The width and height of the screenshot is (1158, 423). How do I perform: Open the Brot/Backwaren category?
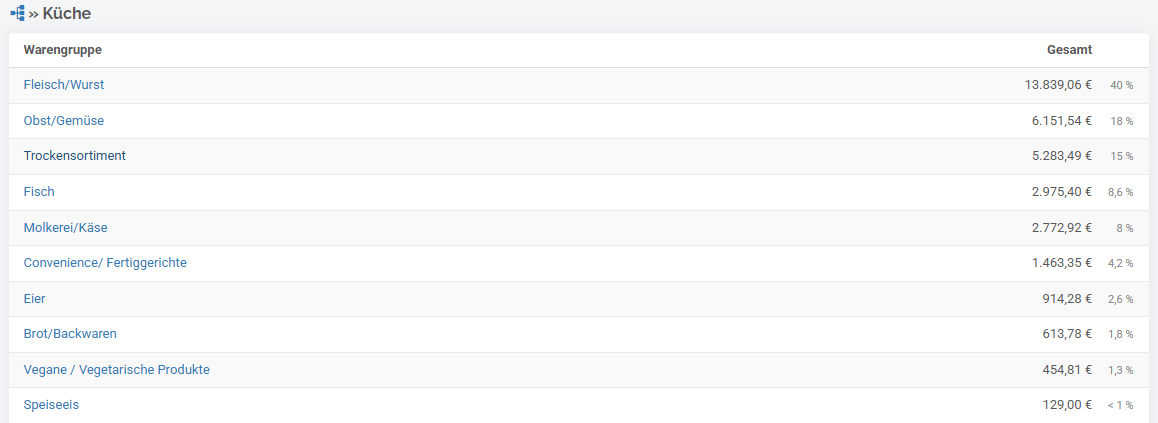pyautogui.click(x=70, y=334)
